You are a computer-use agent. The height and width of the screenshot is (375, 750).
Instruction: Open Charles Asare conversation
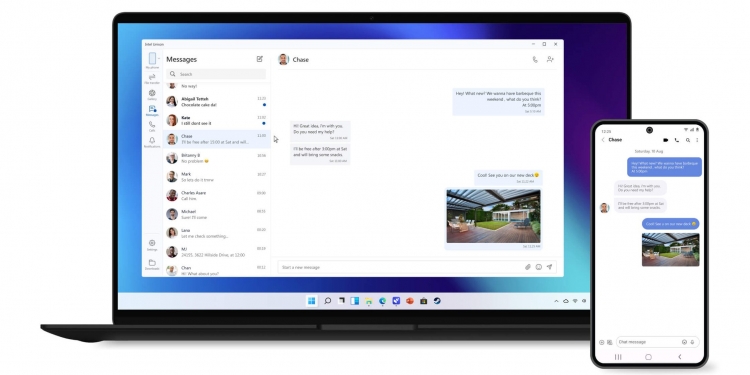click(x=217, y=195)
